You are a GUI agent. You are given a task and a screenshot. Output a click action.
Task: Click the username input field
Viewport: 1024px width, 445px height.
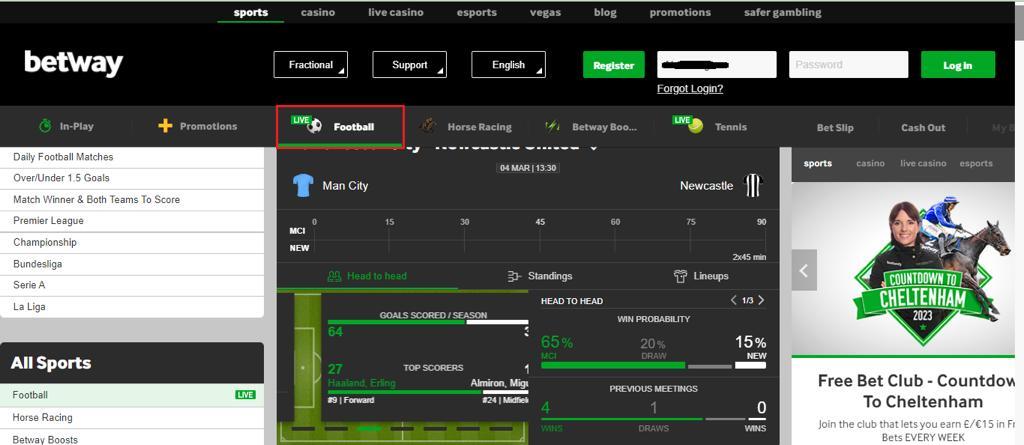716,65
